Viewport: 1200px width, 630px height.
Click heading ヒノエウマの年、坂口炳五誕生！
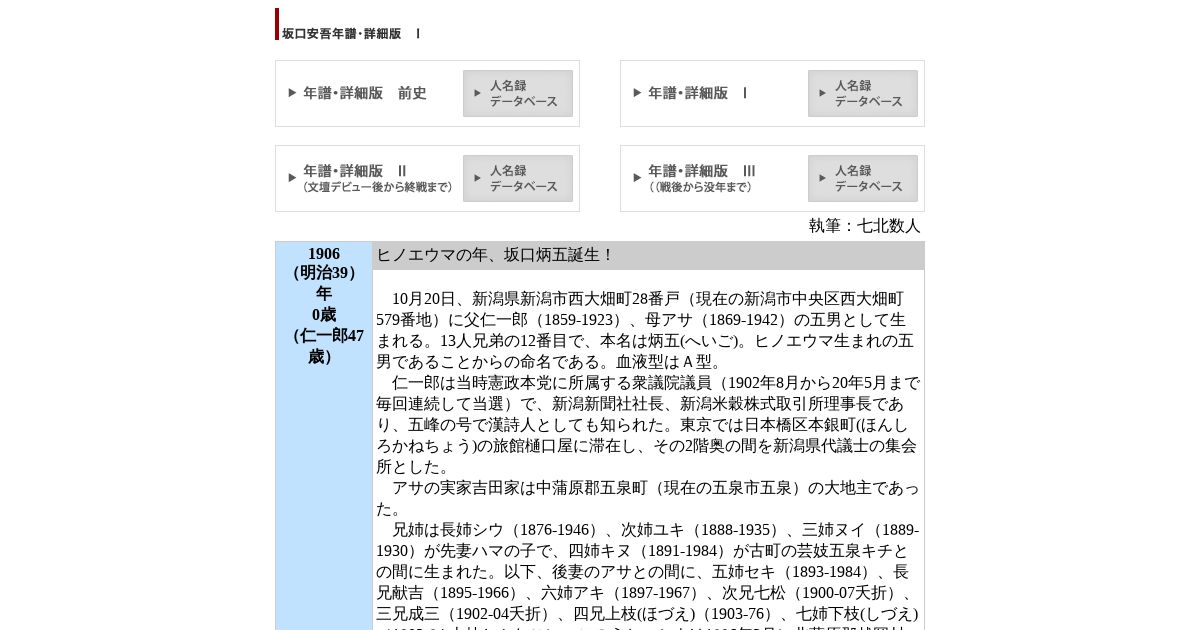pyautogui.click(x=495, y=255)
